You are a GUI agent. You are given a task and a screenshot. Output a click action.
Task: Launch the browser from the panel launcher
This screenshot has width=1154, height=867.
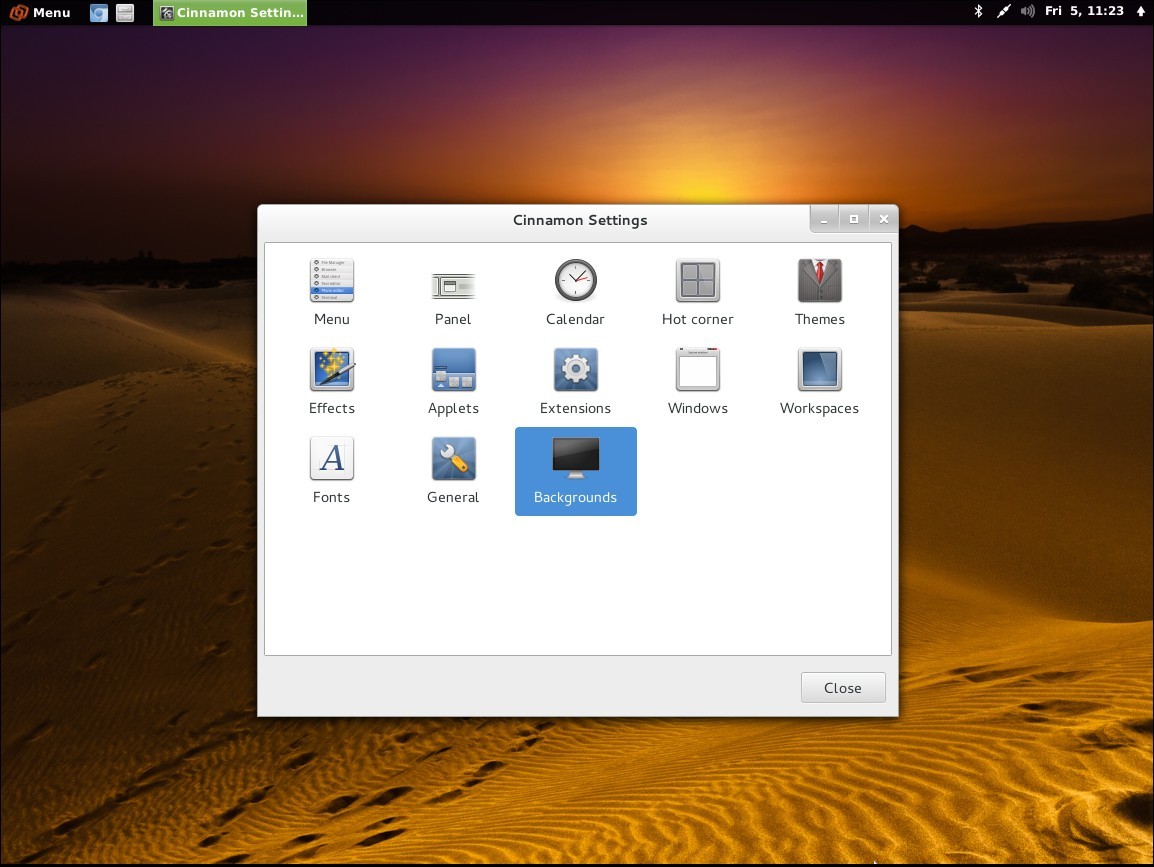point(99,13)
